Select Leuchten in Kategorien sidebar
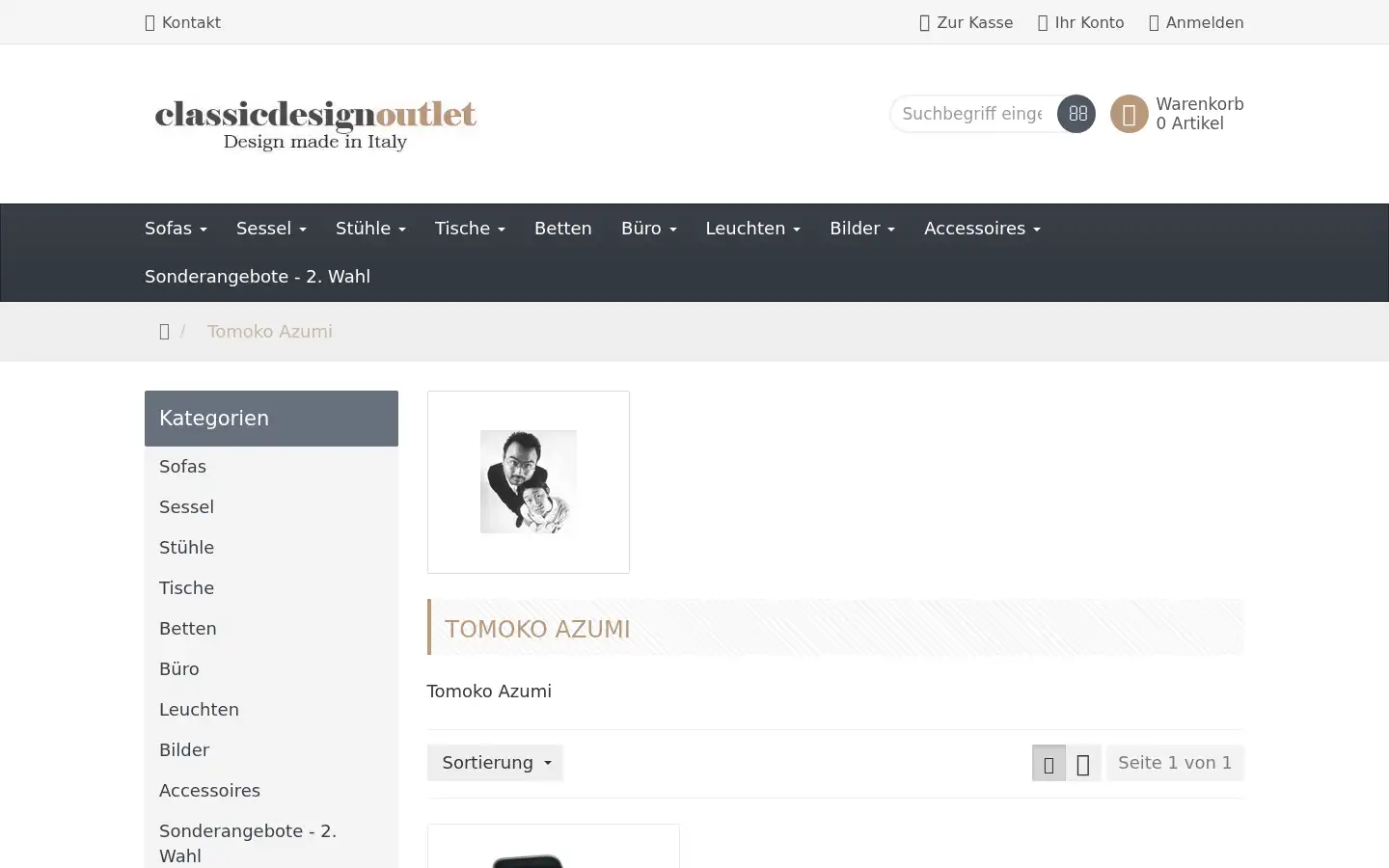The height and width of the screenshot is (868, 1389). 271,710
